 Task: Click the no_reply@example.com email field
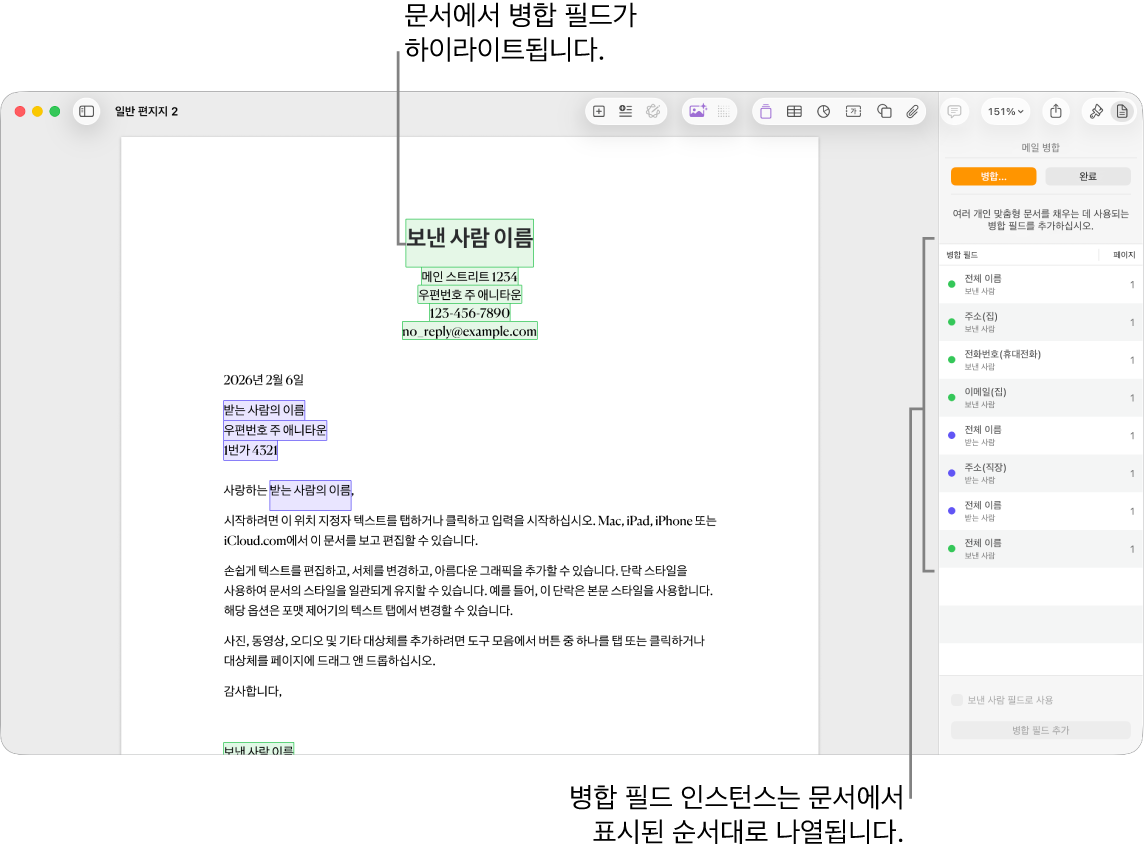point(469,331)
